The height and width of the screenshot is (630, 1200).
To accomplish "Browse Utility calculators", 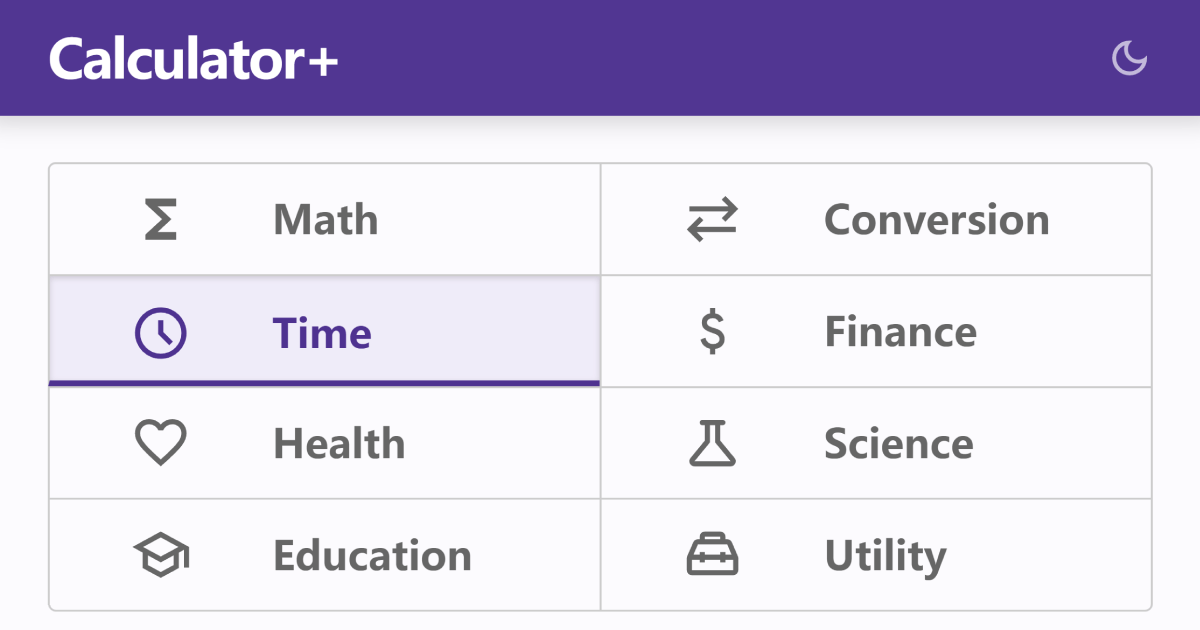I will click(877, 555).
